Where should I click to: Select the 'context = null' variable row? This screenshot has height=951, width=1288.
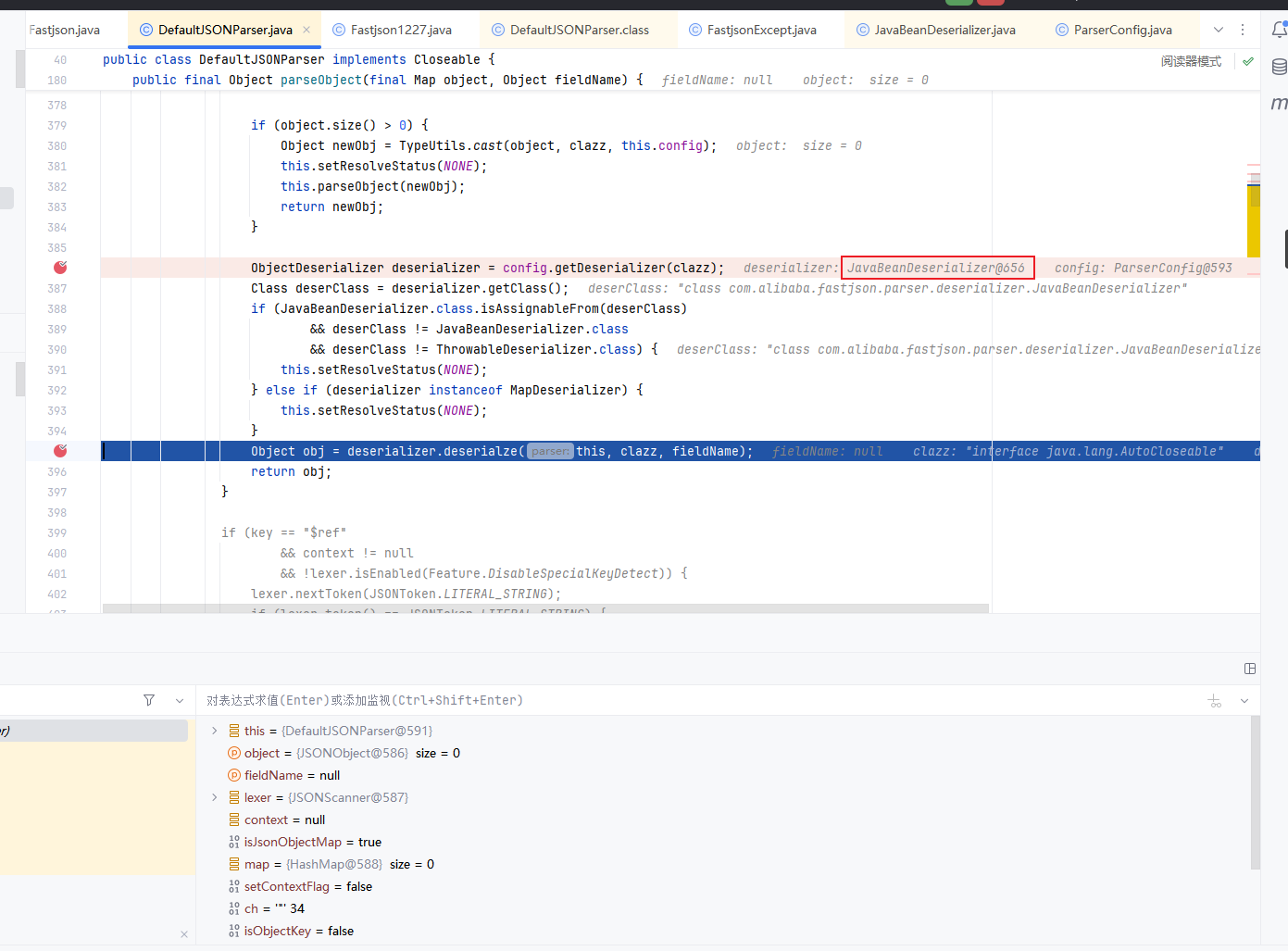[x=722, y=820]
